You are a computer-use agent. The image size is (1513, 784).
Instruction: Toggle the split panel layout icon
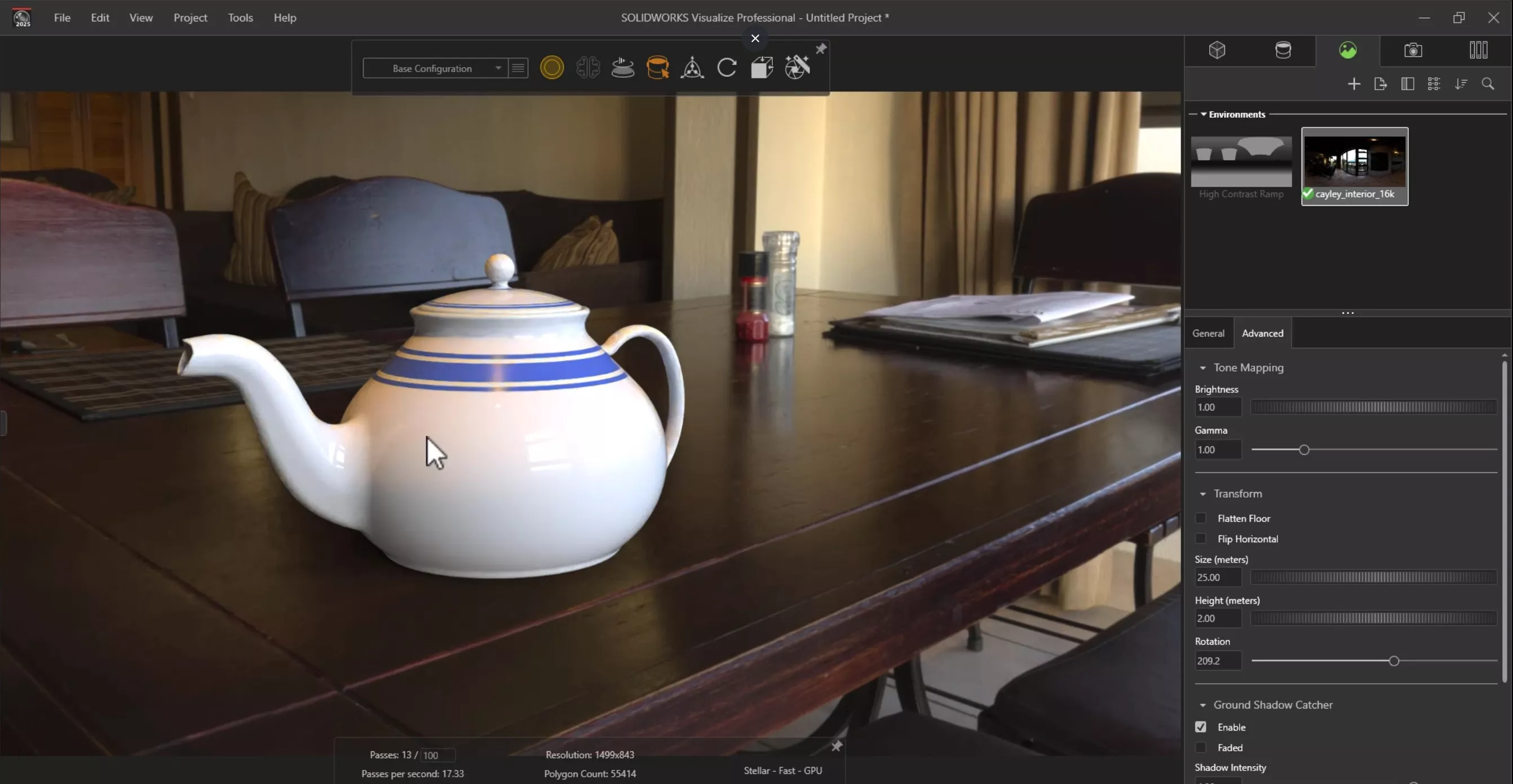click(x=1407, y=84)
